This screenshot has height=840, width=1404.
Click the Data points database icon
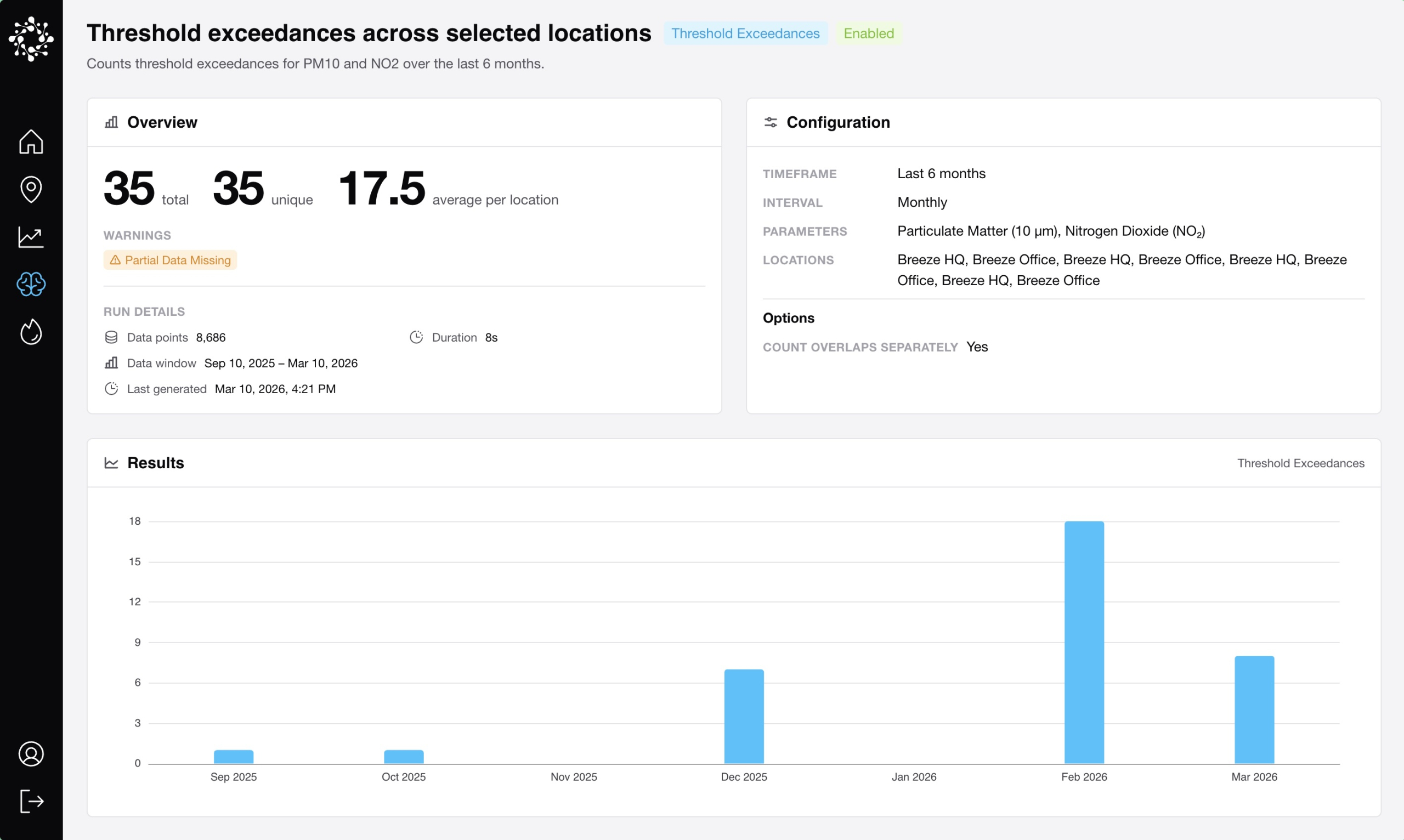[111, 337]
